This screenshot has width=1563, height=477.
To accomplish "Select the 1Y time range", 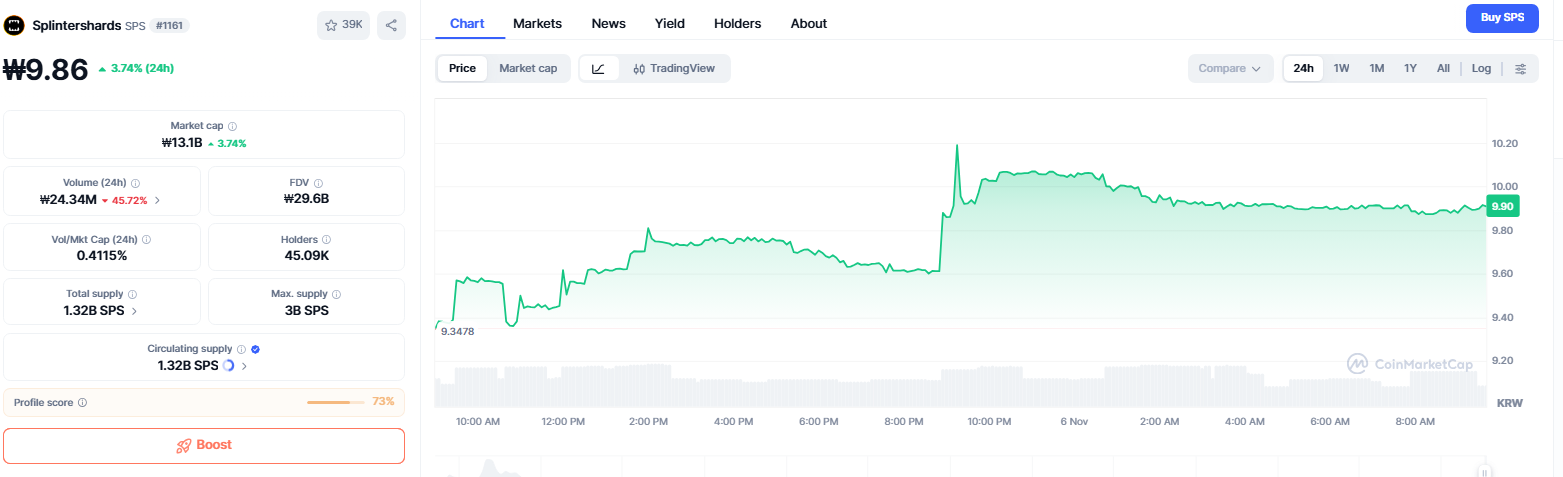I will pyautogui.click(x=1410, y=68).
